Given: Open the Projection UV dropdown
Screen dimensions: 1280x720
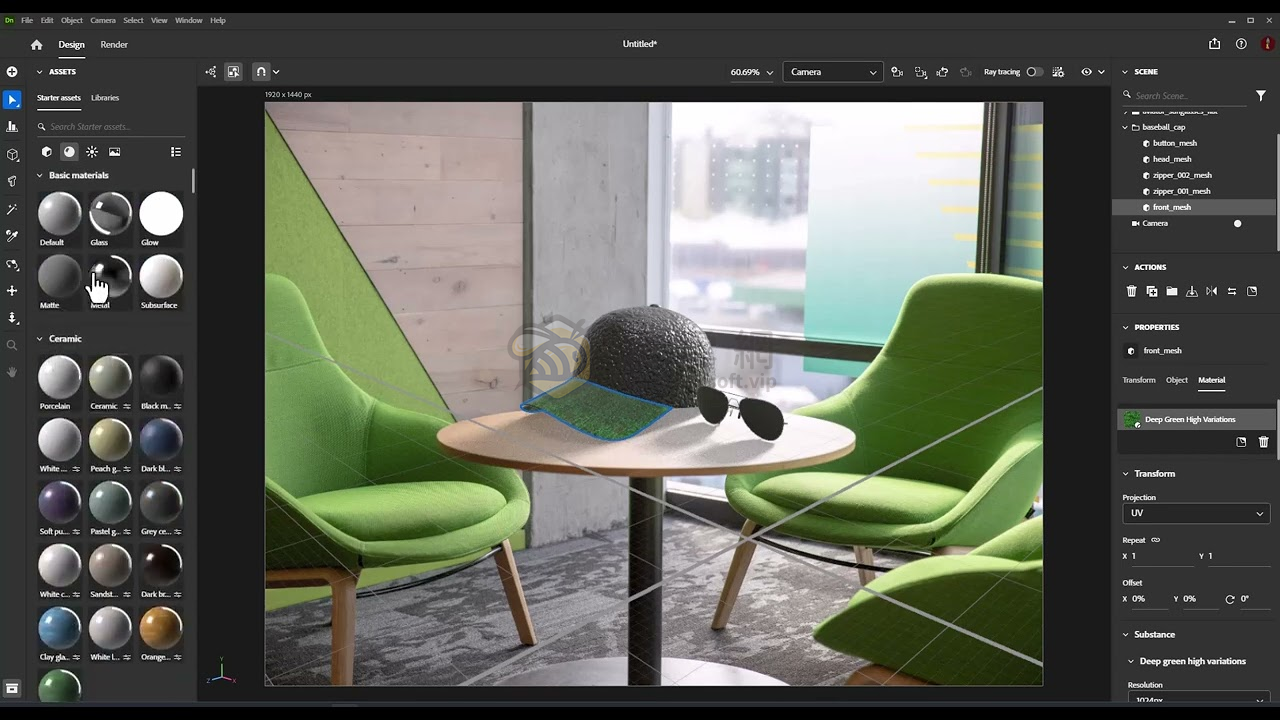Looking at the screenshot, I should click(1196, 513).
